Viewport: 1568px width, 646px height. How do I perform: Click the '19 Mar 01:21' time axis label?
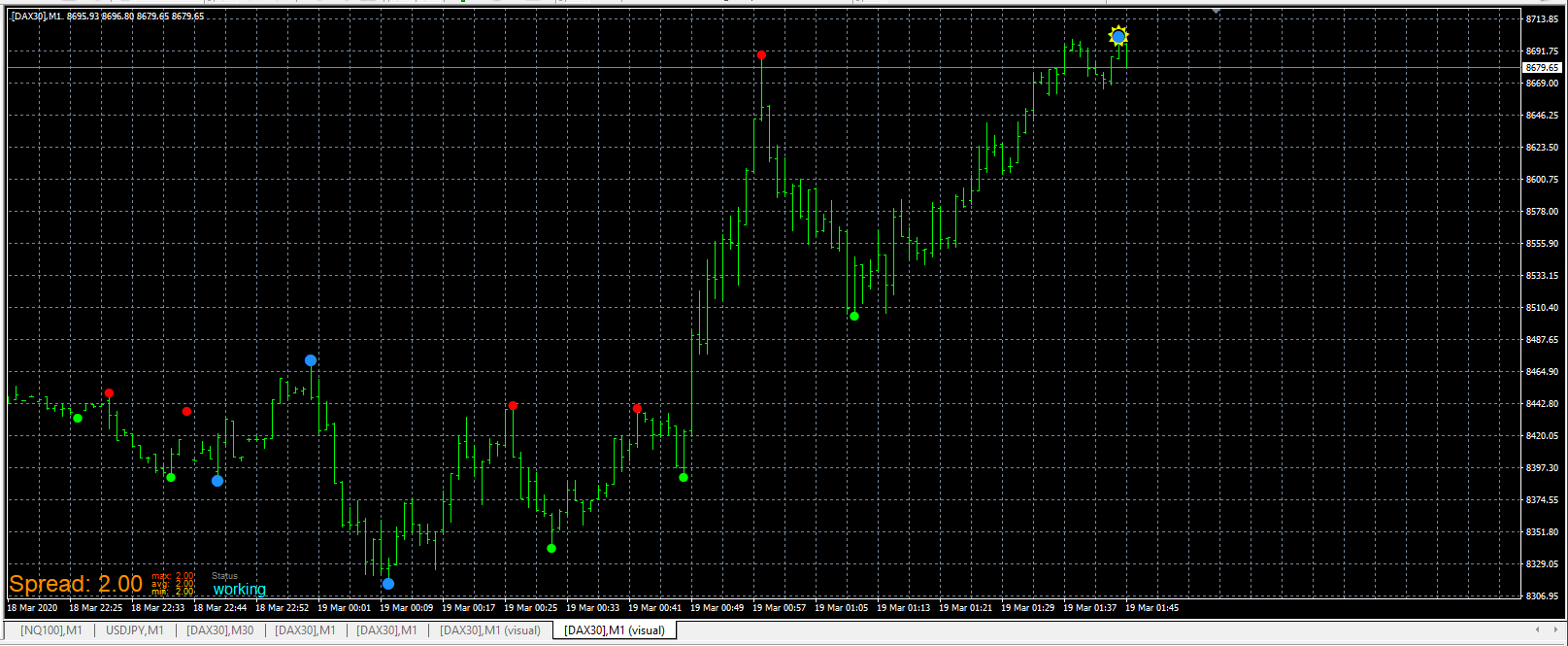click(965, 608)
